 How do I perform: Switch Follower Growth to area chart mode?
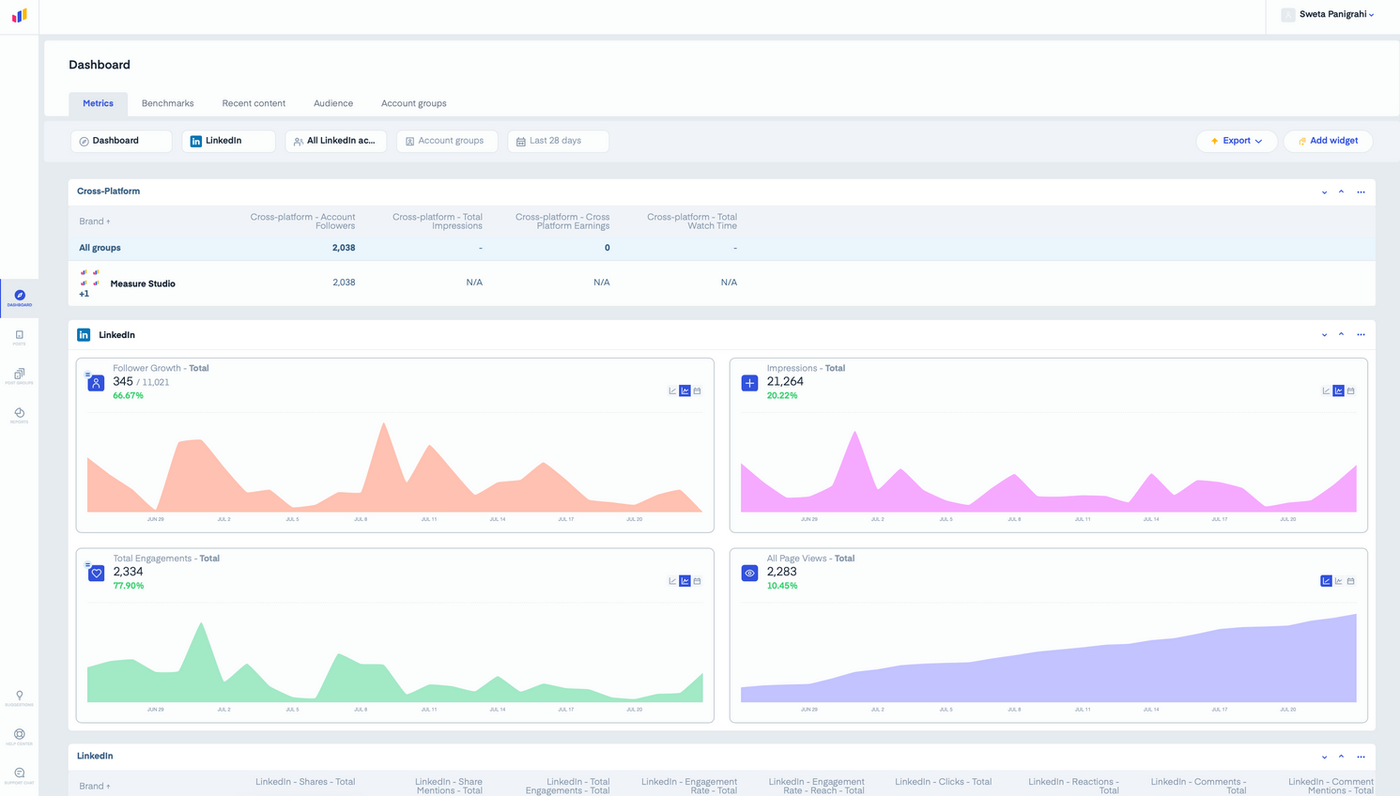click(x=685, y=391)
